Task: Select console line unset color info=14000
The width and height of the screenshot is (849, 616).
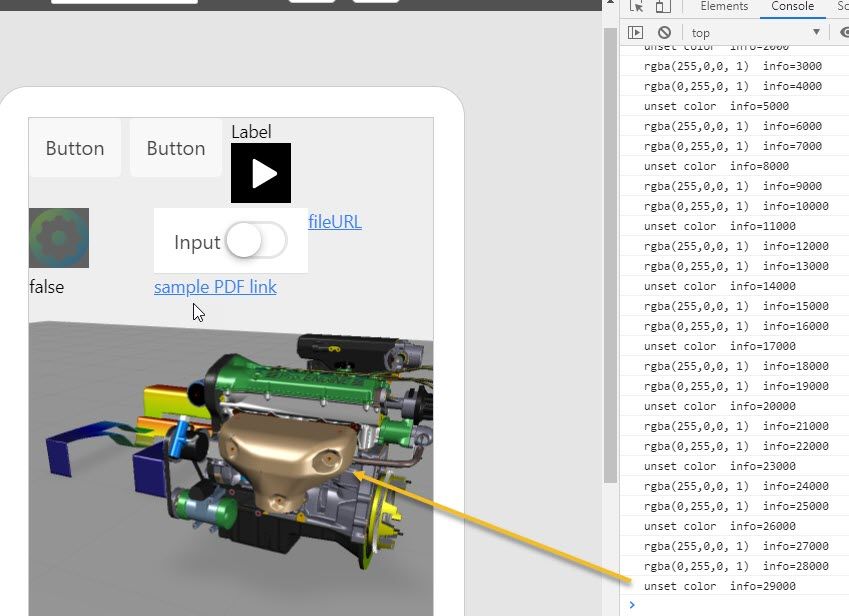Action: click(x=733, y=286)
